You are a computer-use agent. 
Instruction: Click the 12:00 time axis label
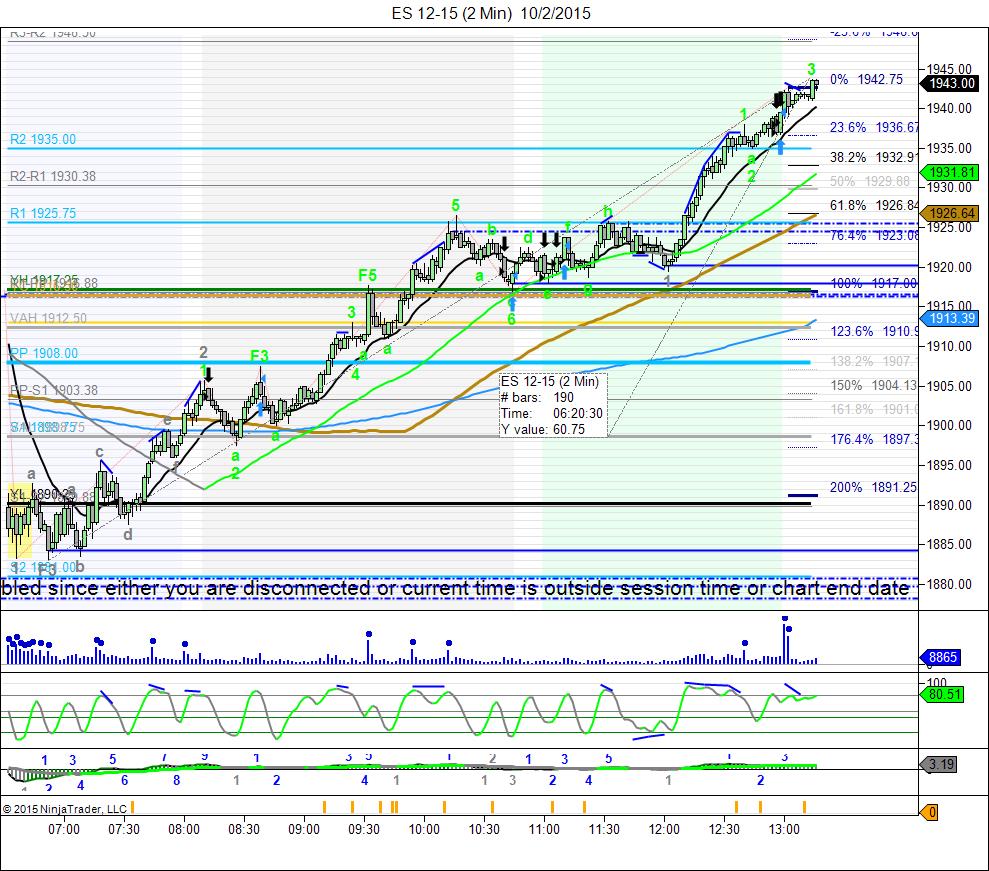click(664, 829)
